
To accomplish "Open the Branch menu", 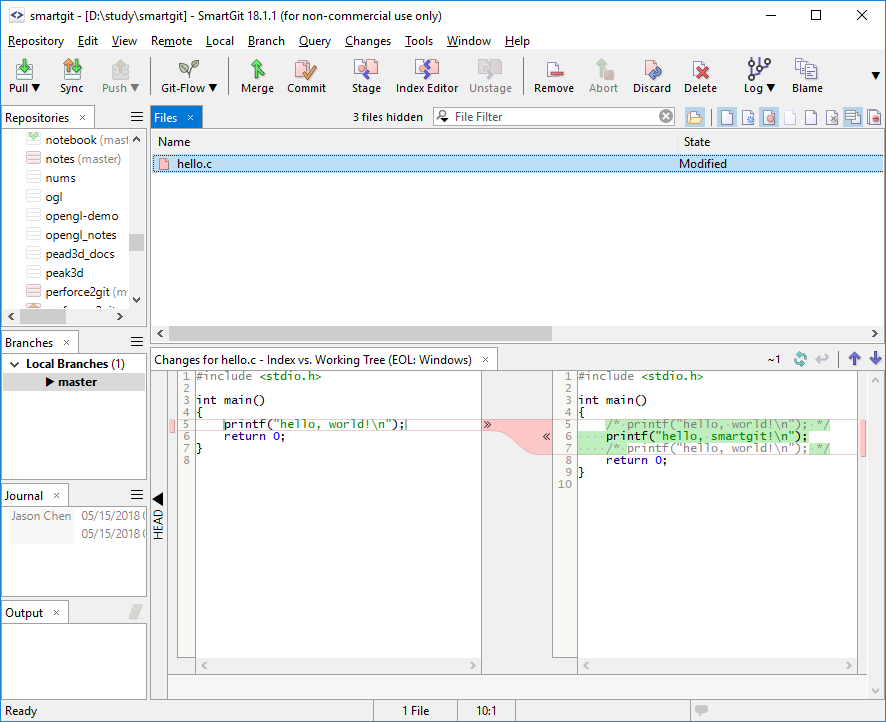I will [266, 41].
